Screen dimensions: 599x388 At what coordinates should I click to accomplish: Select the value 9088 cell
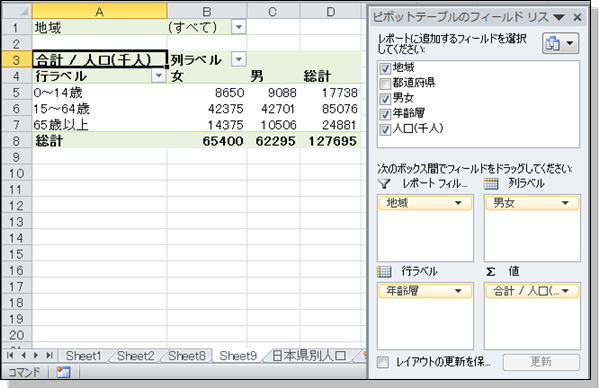273,92
